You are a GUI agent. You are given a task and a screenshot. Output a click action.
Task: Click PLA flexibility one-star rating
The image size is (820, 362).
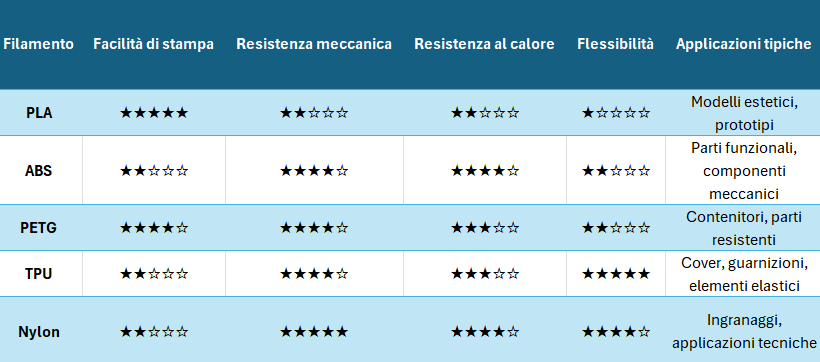(x=616, y=112)
